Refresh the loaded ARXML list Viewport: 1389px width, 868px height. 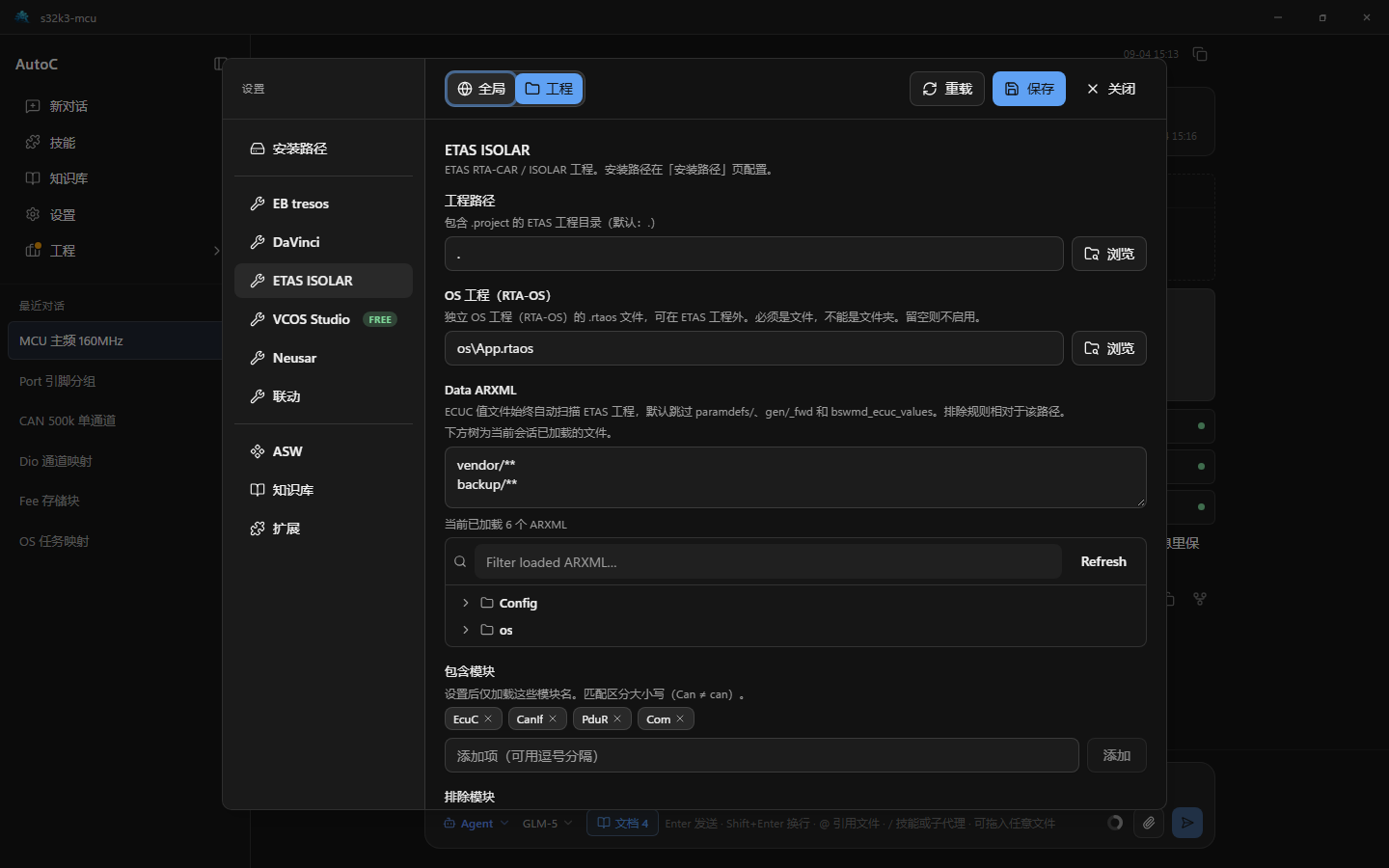pyautogui.click(x=1103, y=561)
